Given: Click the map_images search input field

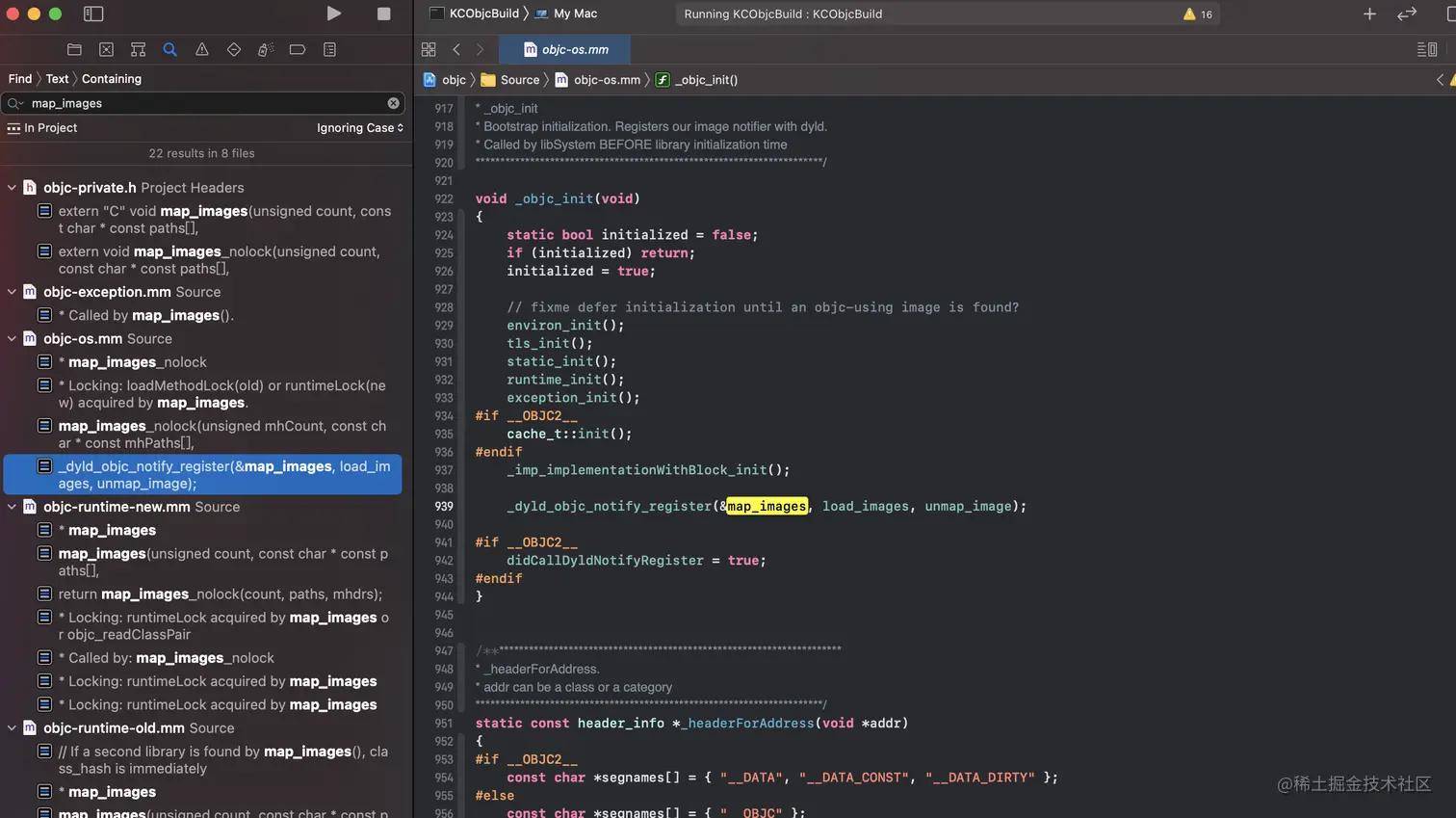Looking at the screenshot, I should (x=205, y=103).
